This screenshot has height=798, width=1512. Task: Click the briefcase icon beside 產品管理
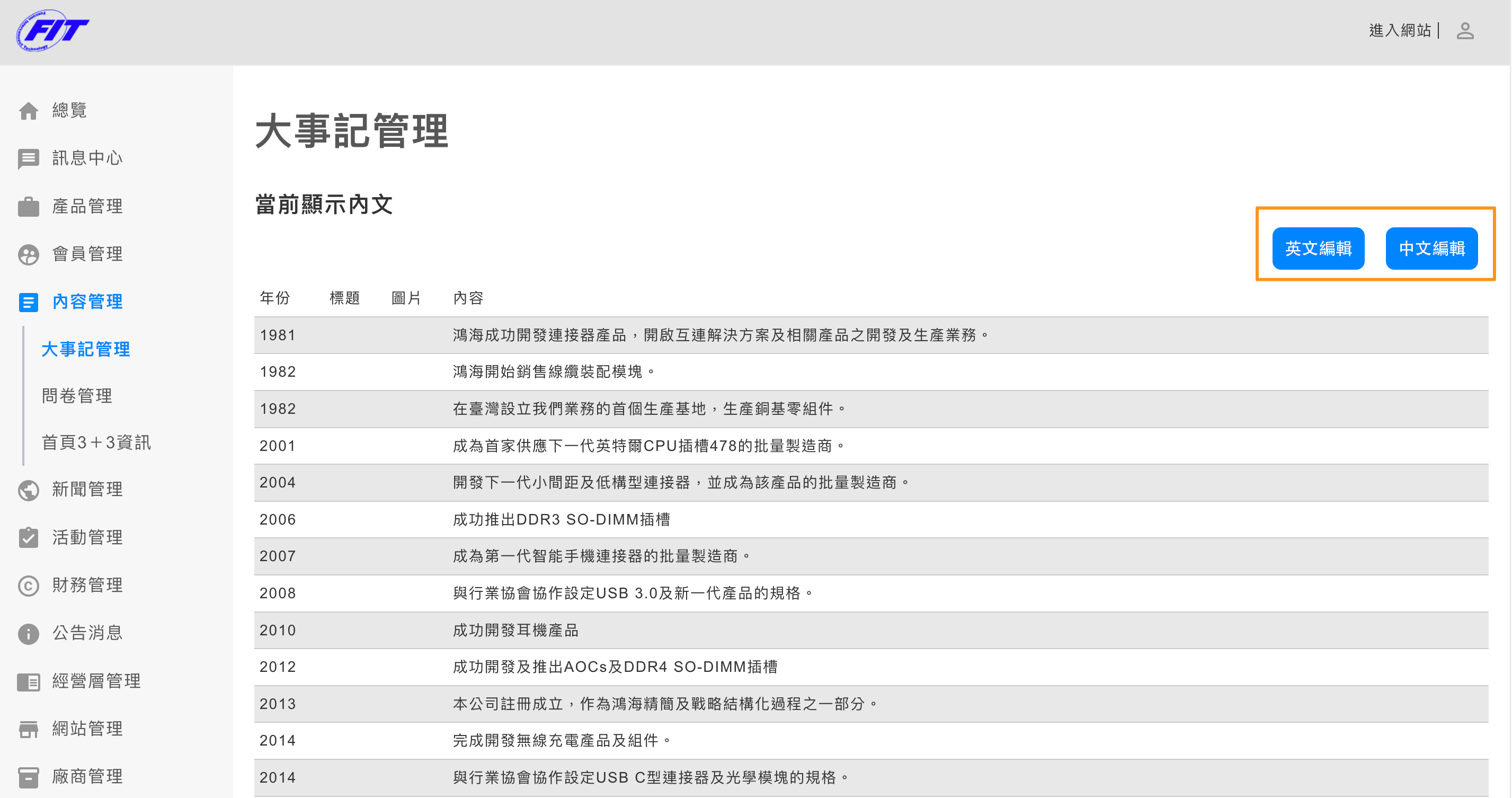[x=28, y=206]
